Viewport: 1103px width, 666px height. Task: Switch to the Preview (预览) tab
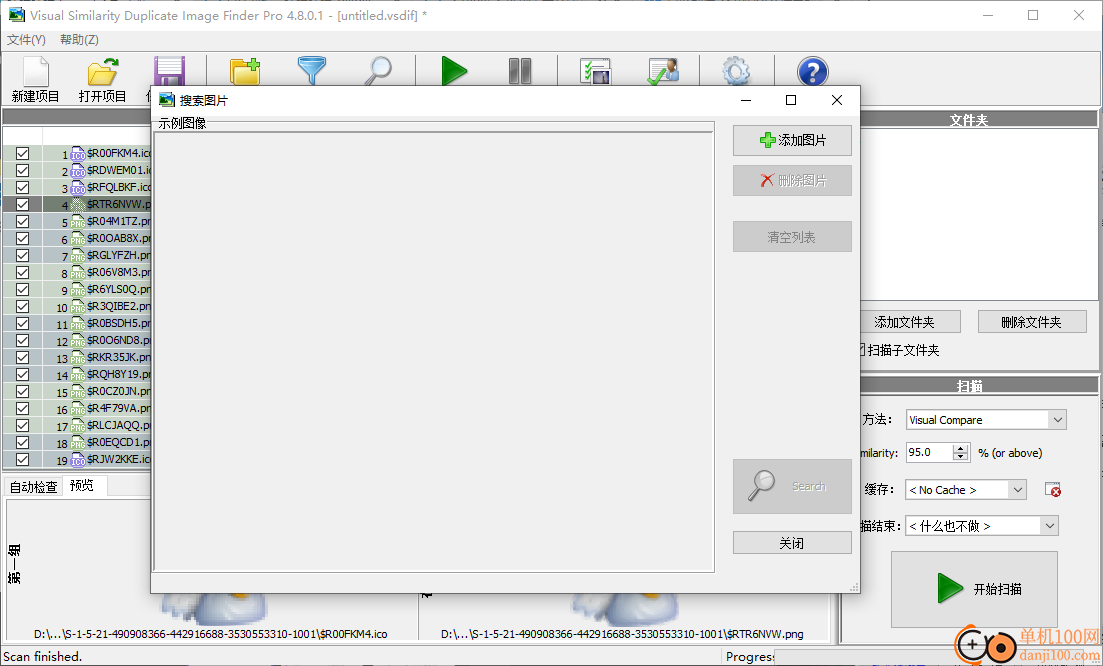coord(82,485)
